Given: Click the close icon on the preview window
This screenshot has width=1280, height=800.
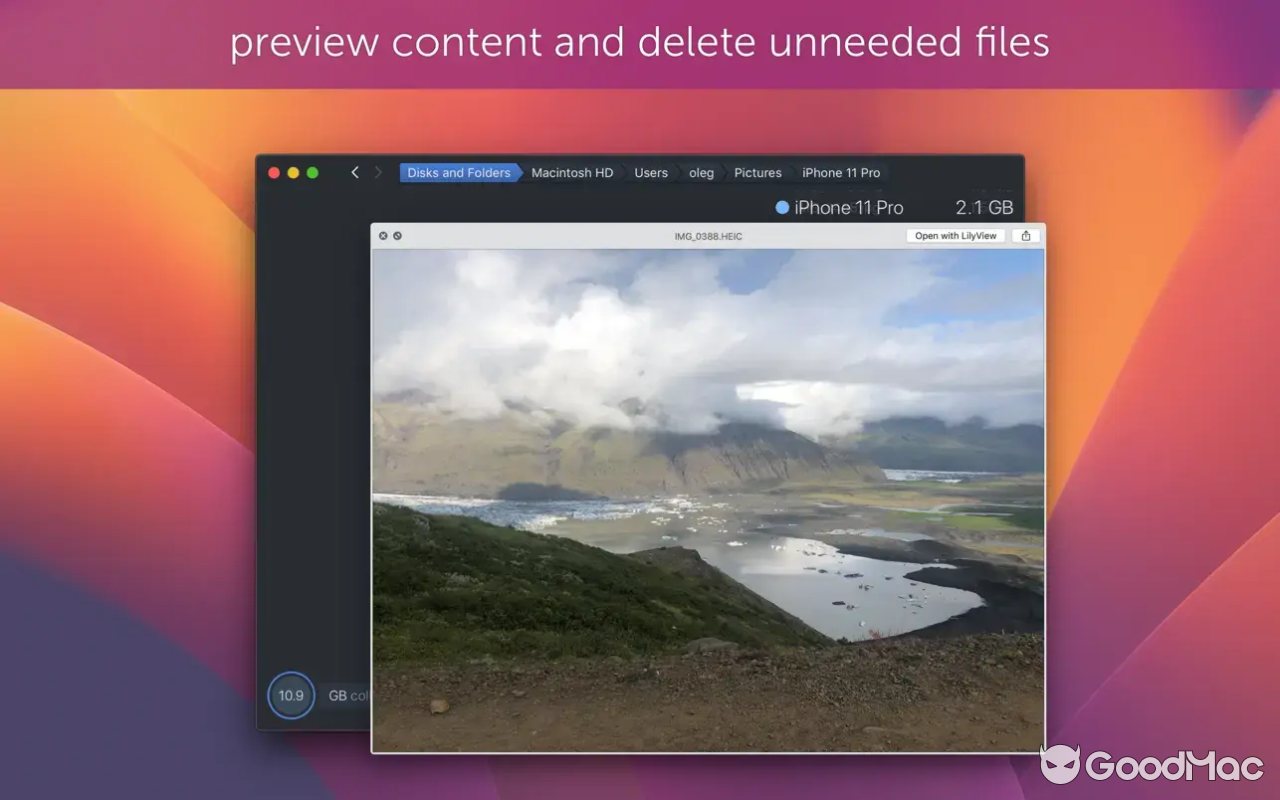Looking at the screenshot, I should [x=383, y=236].
